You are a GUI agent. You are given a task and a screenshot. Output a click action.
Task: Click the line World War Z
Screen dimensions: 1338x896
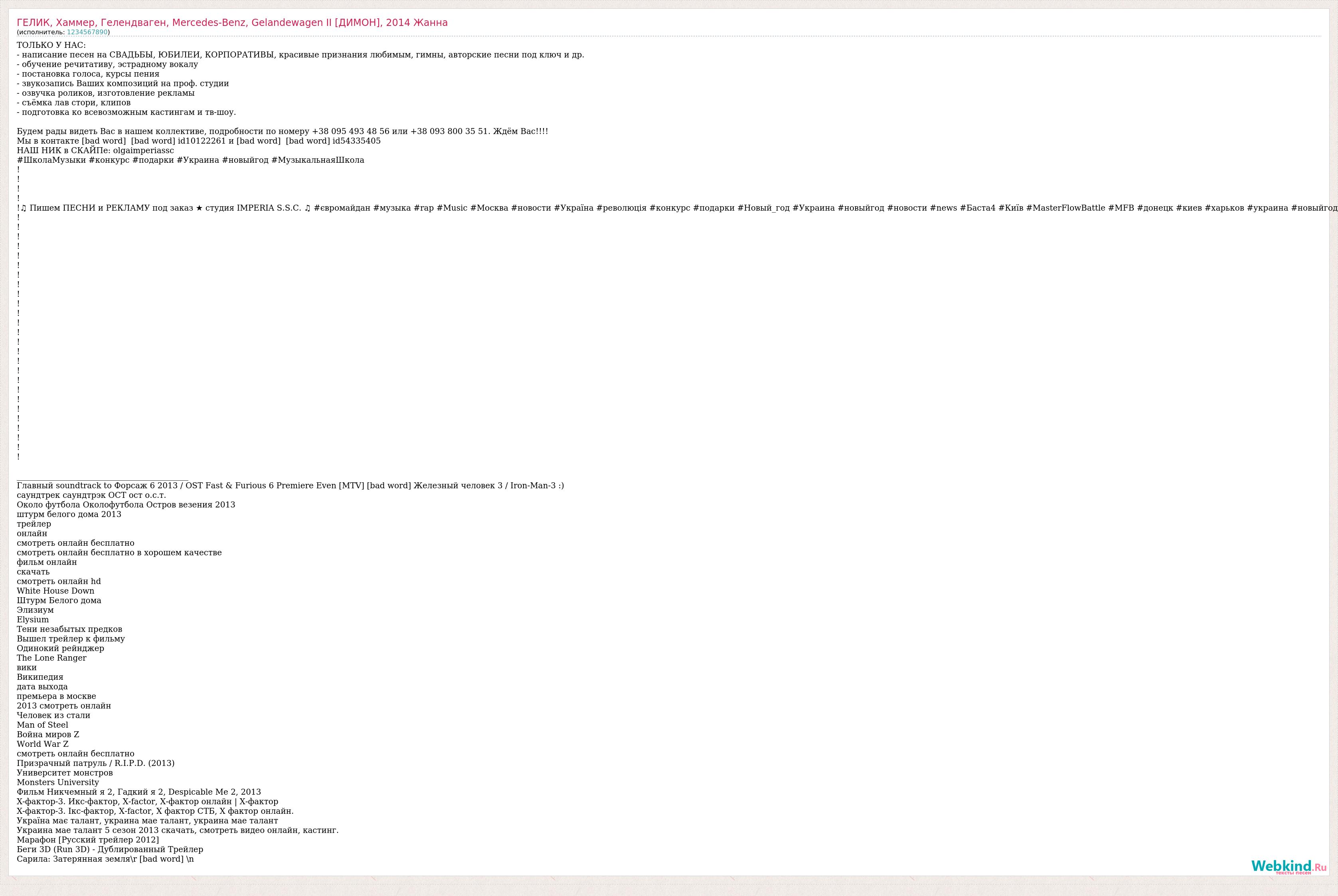click(42, 744)
